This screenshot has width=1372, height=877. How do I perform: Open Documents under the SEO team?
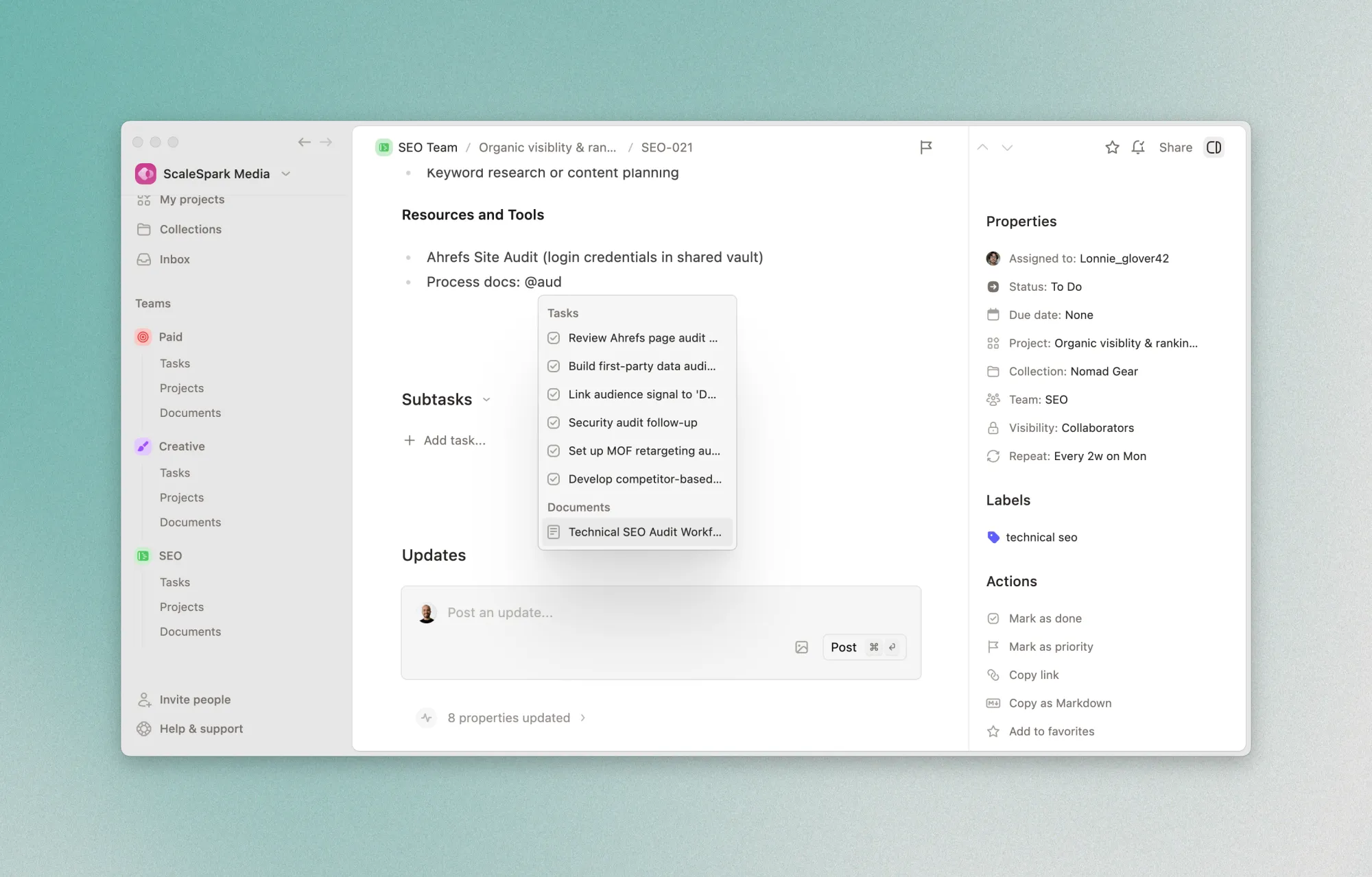point(190,632)
